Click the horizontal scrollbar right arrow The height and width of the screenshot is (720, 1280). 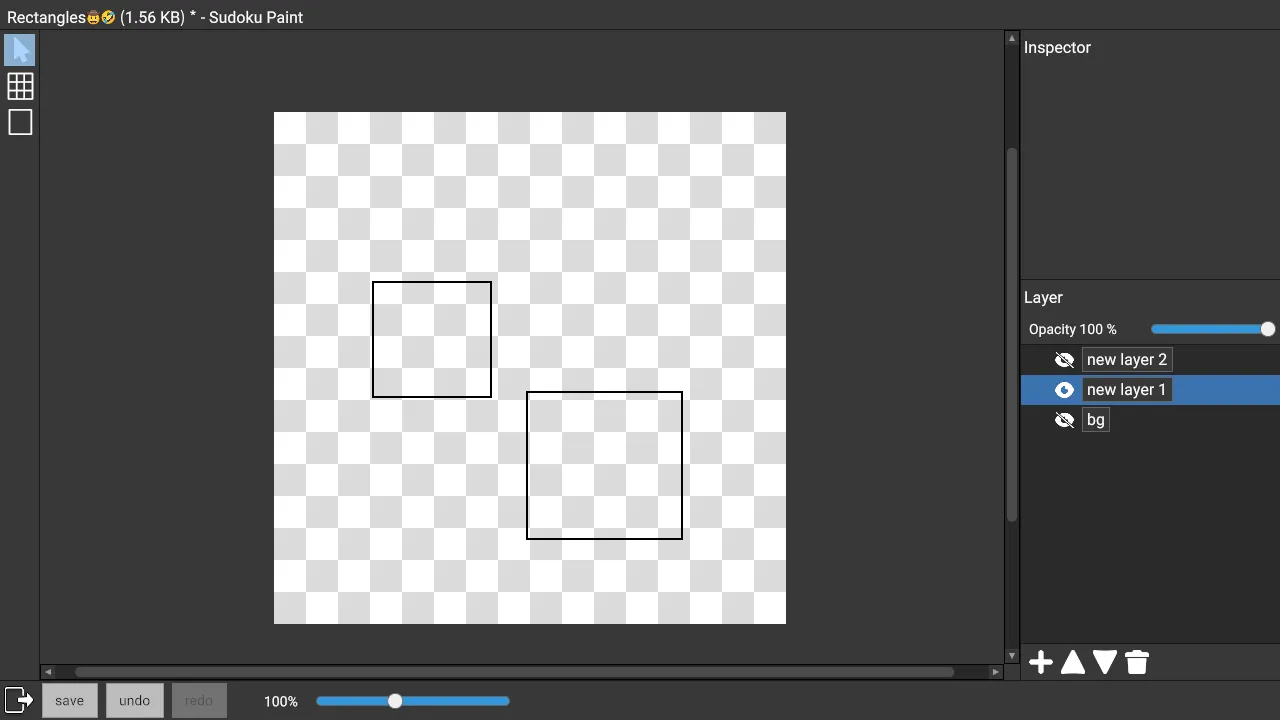[x=996, y=672]
